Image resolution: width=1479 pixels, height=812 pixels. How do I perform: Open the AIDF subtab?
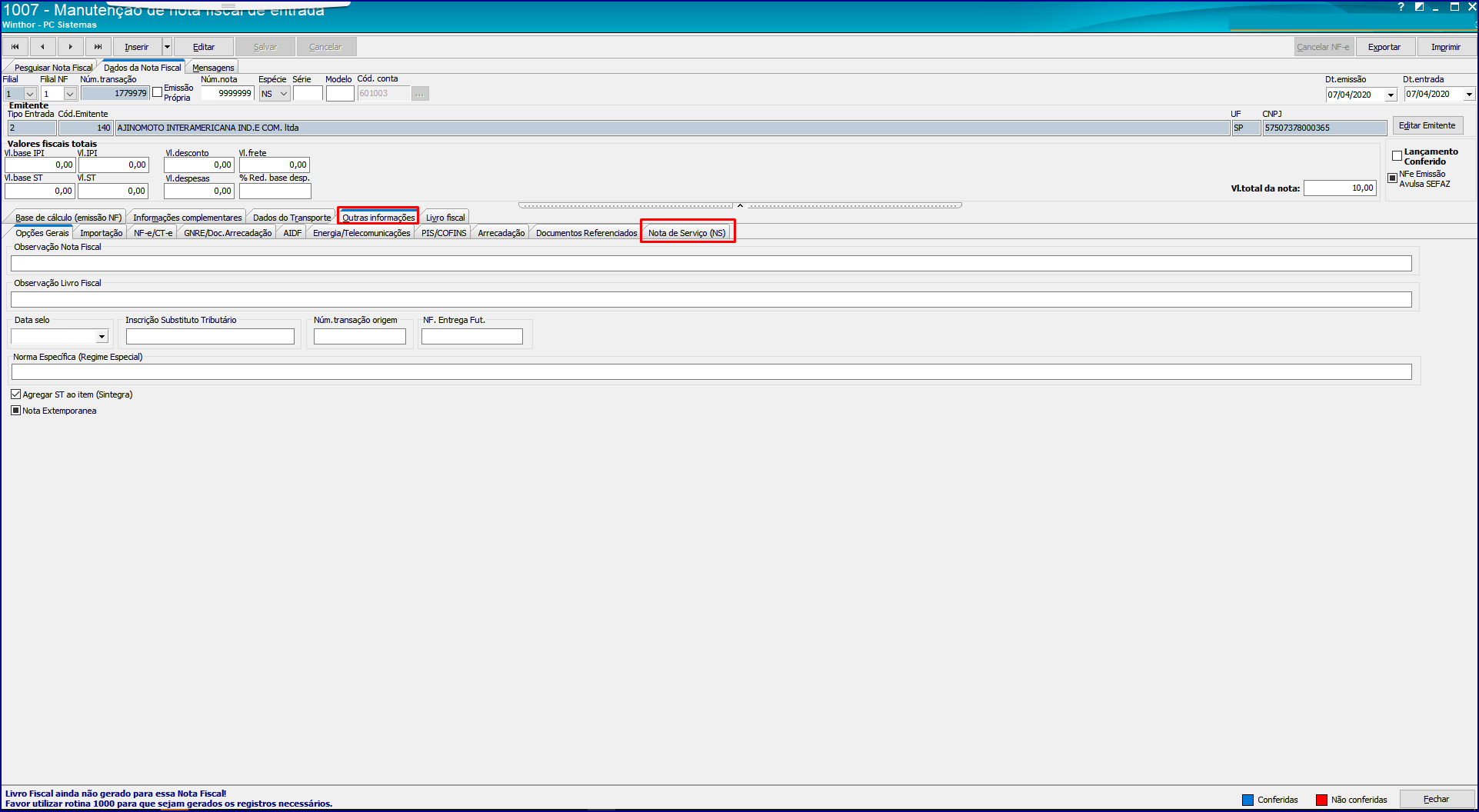click(292, 233)
